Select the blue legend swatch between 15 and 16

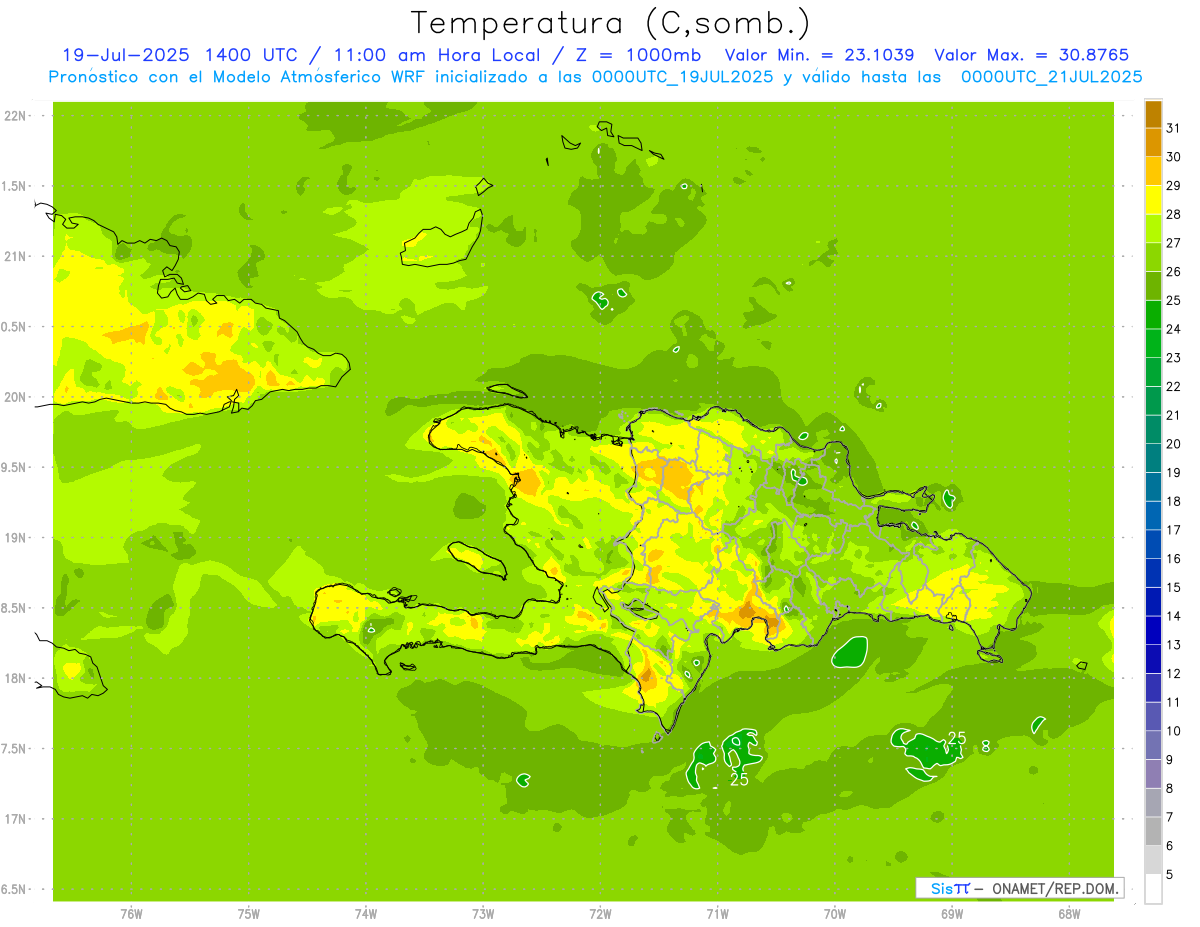[1153, 573]
